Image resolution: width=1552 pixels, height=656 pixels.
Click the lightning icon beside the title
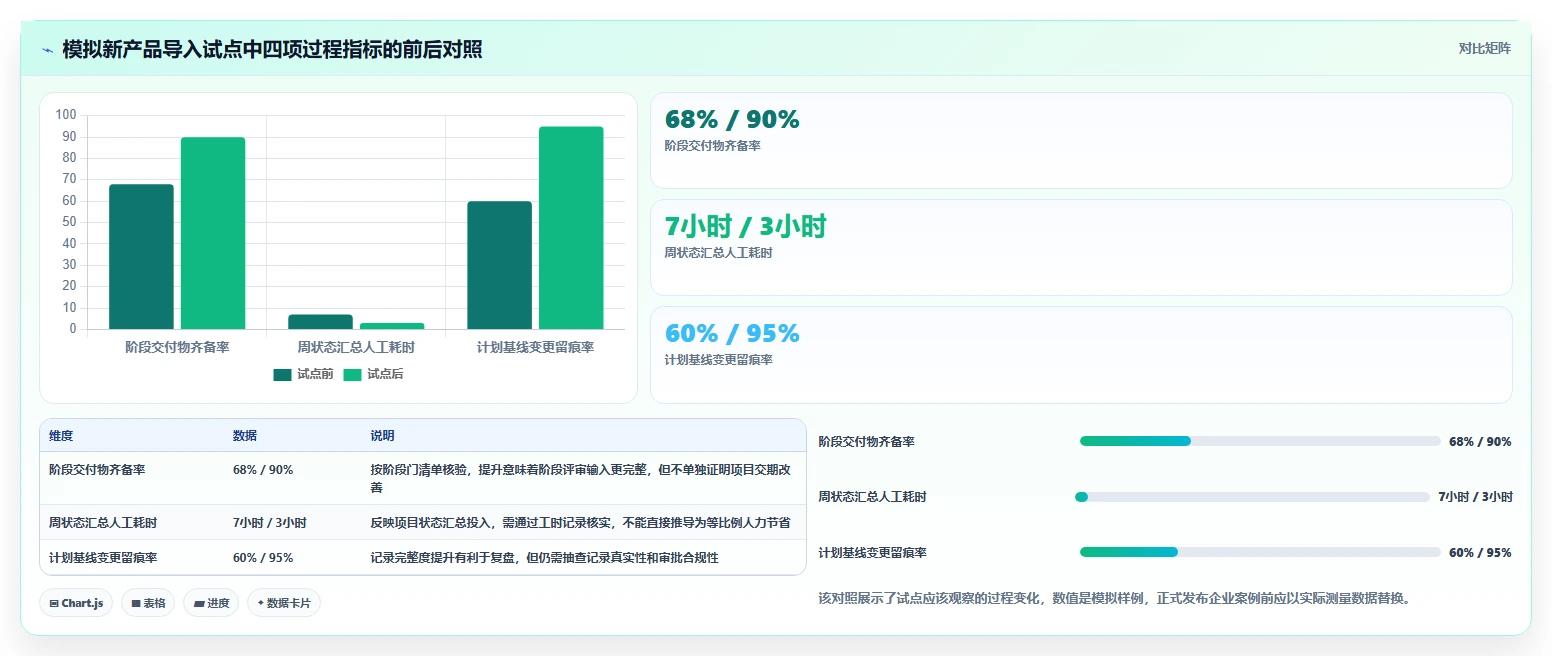pyautogui.click(x=47, y=49)
